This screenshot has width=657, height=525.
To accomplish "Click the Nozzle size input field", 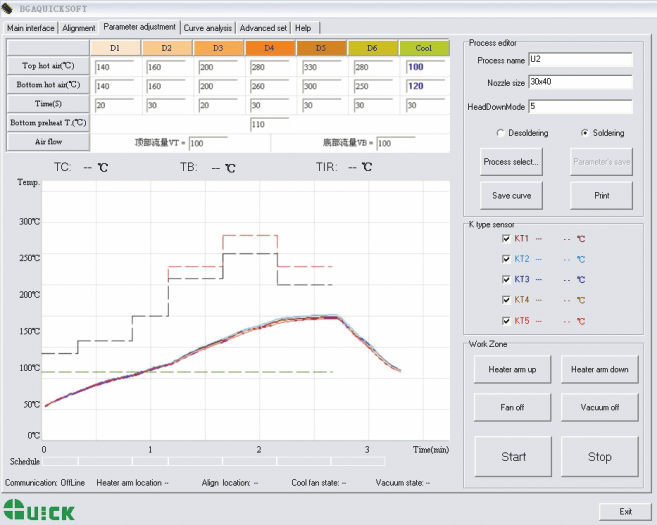I will coord(580,82).
